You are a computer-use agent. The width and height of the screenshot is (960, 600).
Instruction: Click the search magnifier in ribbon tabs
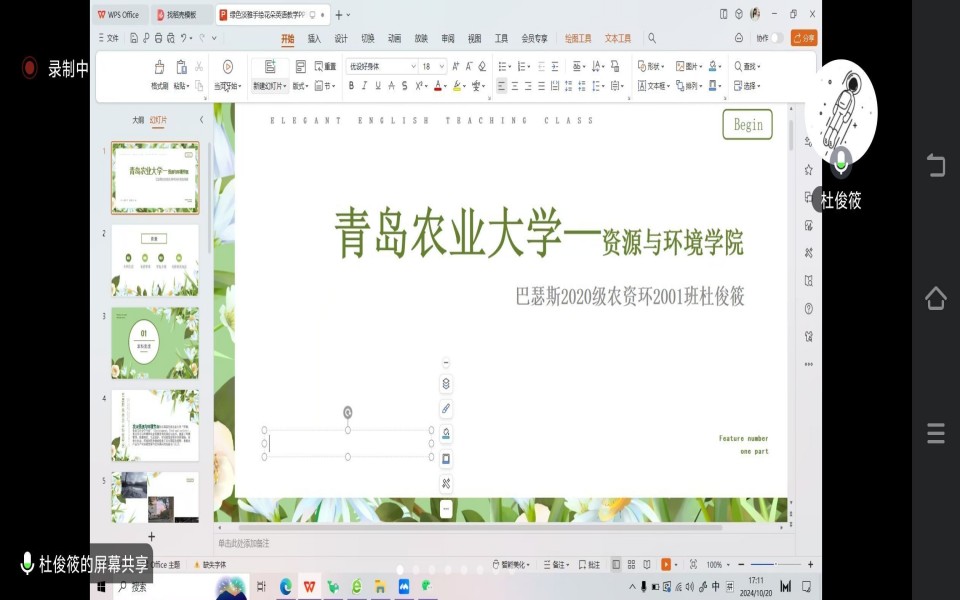tap(652, 38)
